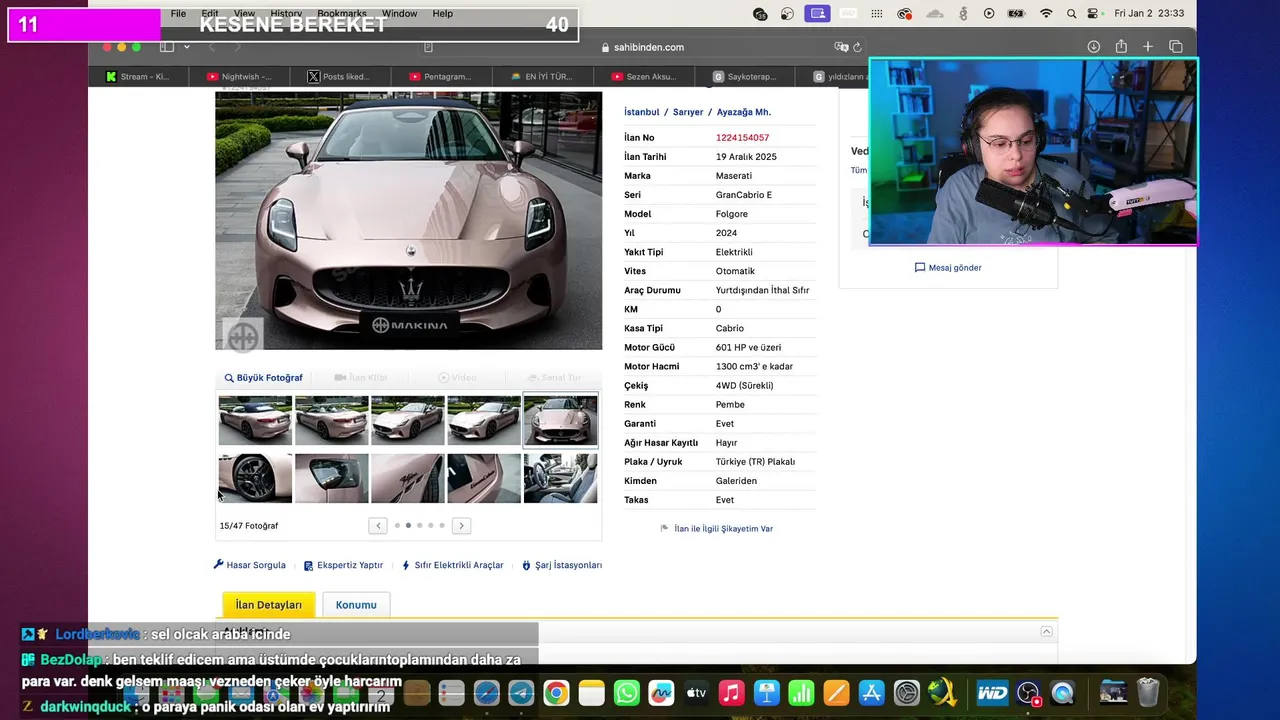This screenshot has height=720, width=1280.
Task: Open a new Safari tab with plus
Action: coord(1148,47)
